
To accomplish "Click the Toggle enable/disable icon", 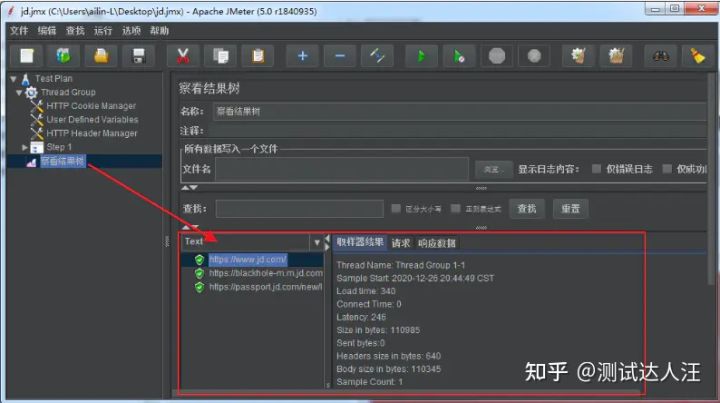I will click(x=377, y=56).
